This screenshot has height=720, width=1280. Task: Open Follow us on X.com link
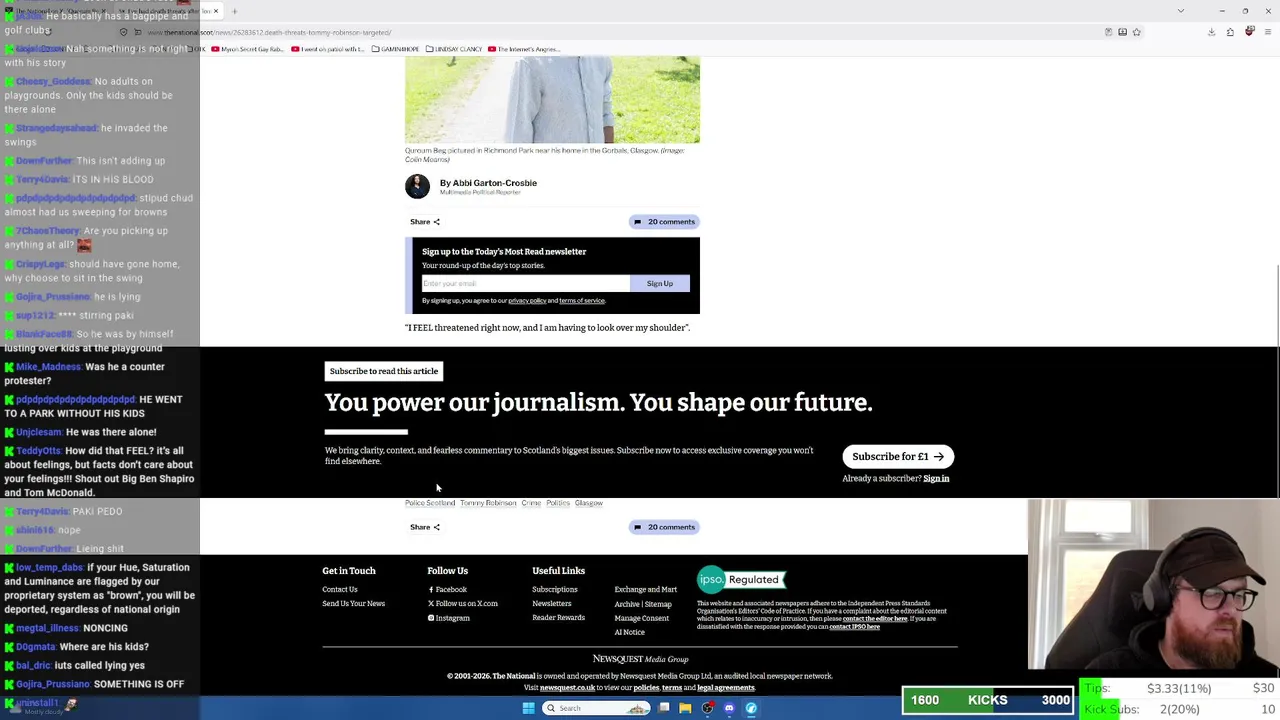point(463,604)
